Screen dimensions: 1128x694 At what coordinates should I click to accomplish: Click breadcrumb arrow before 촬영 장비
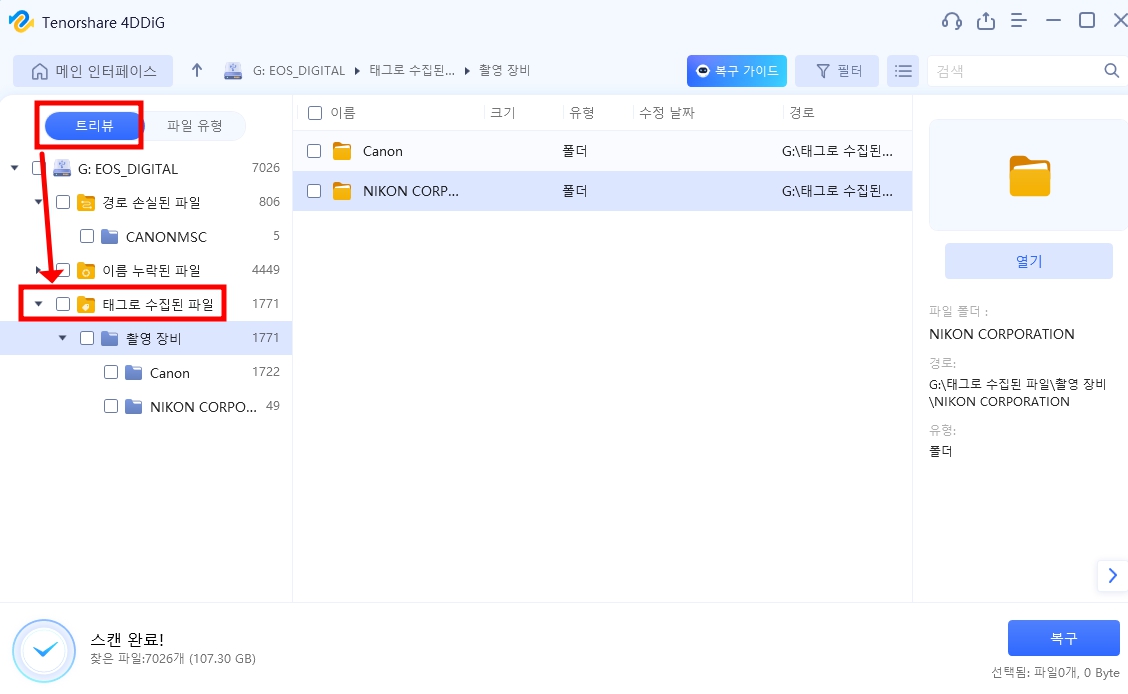[467, 71]
